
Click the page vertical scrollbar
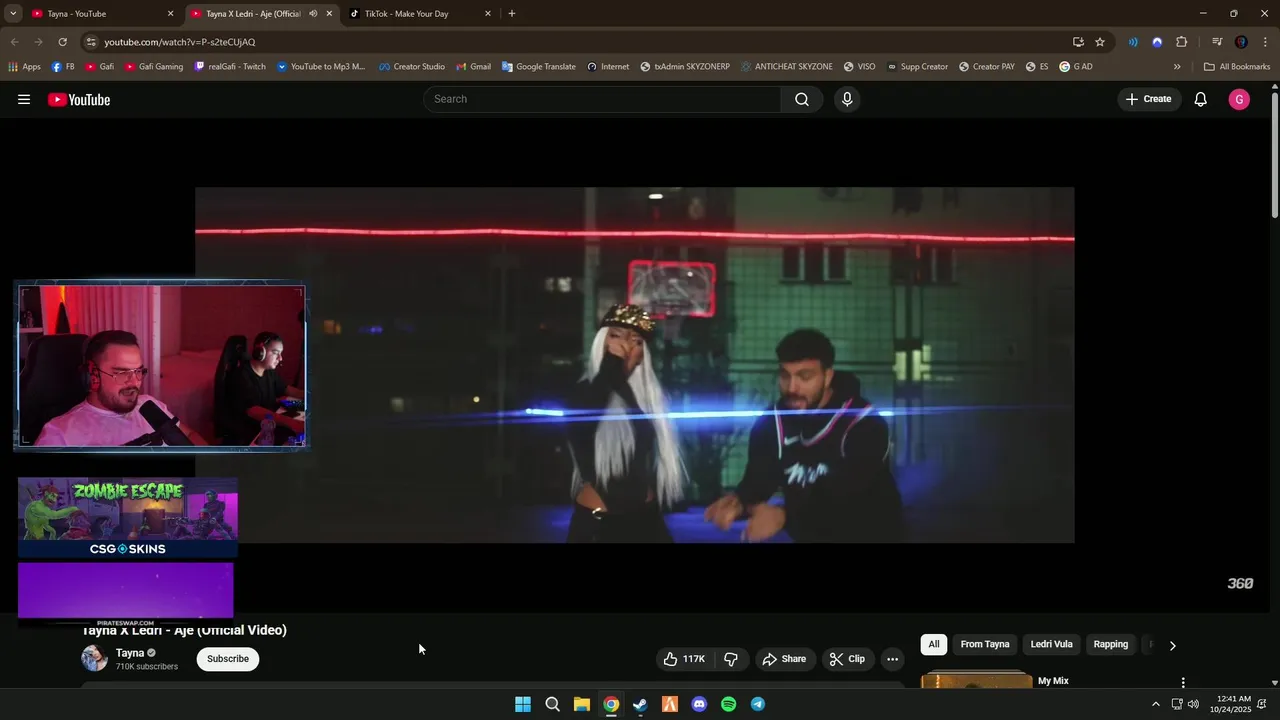(x=1274, y=155)
